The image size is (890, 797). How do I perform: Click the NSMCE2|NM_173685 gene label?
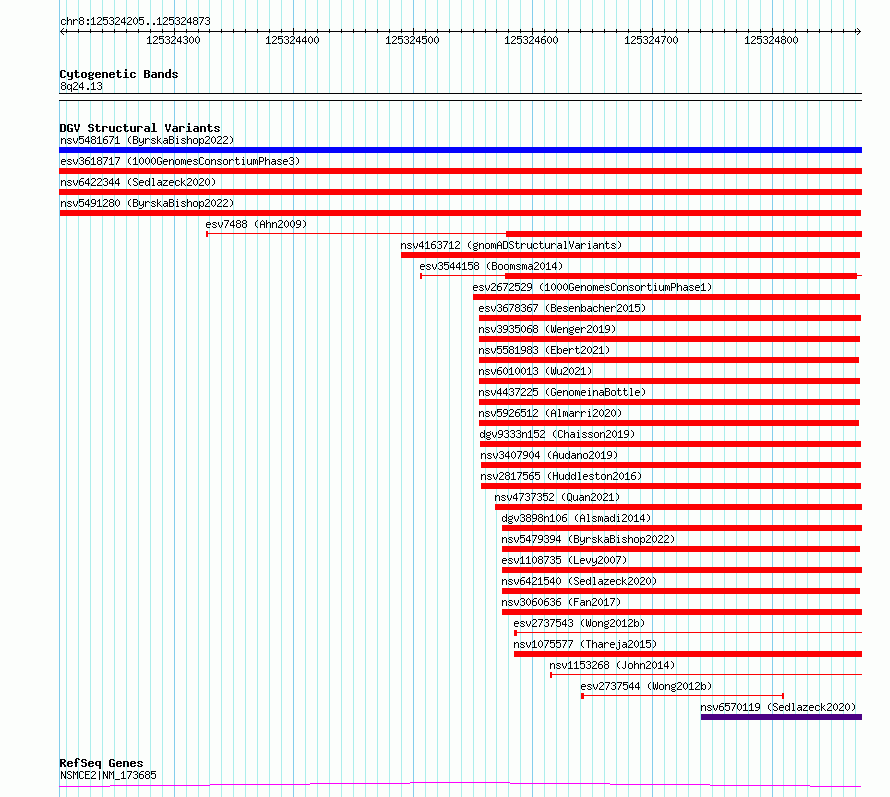(x=108, y=775)
